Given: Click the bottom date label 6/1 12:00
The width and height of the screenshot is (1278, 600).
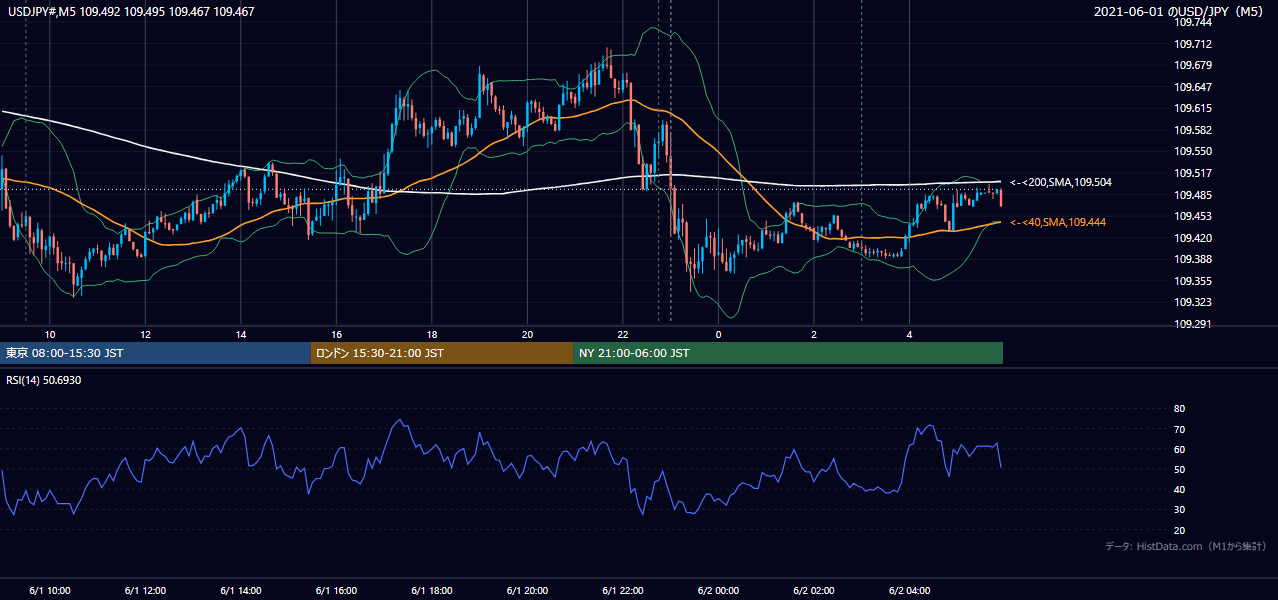Looking at the screenshot, I should [x=145, y=591].
